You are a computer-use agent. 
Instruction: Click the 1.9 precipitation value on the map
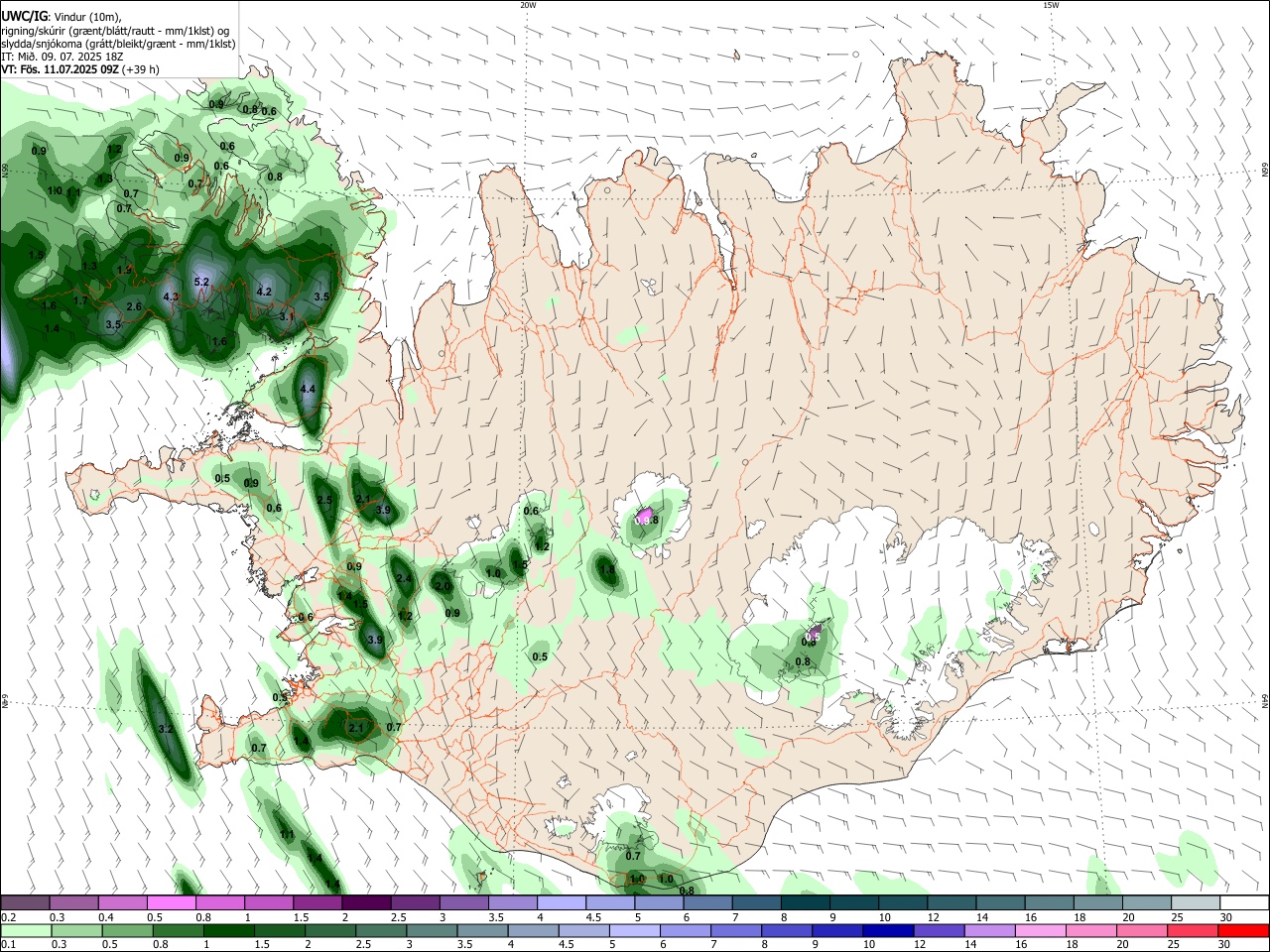pyautogui.click(x=124, y=270)
